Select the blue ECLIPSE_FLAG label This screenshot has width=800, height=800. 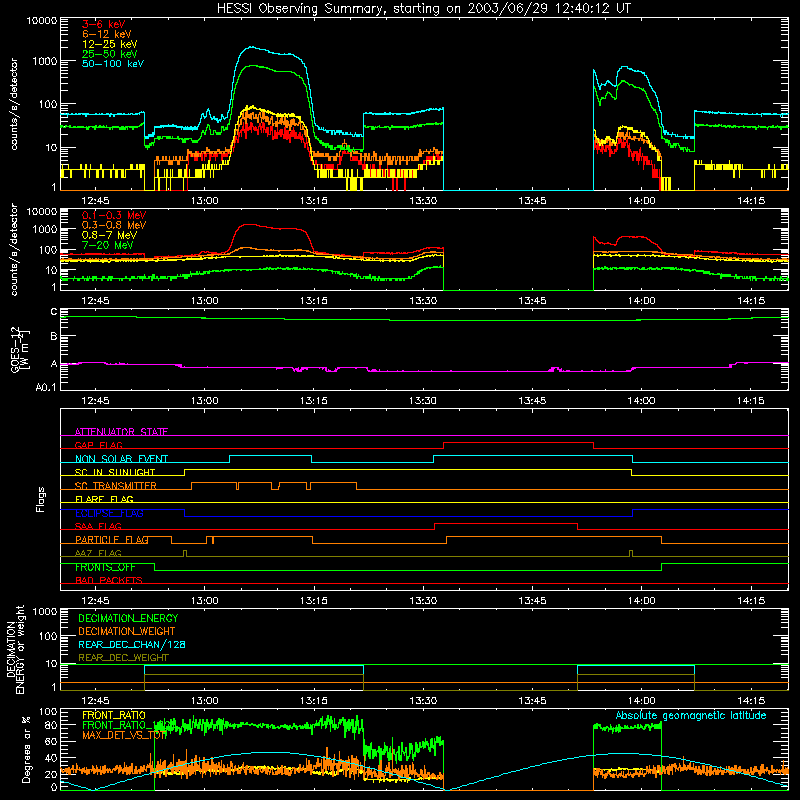point(109,513)
